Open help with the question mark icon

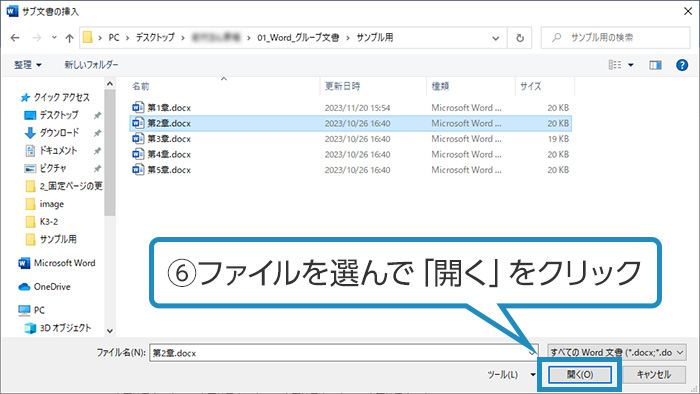coord(682,65)
